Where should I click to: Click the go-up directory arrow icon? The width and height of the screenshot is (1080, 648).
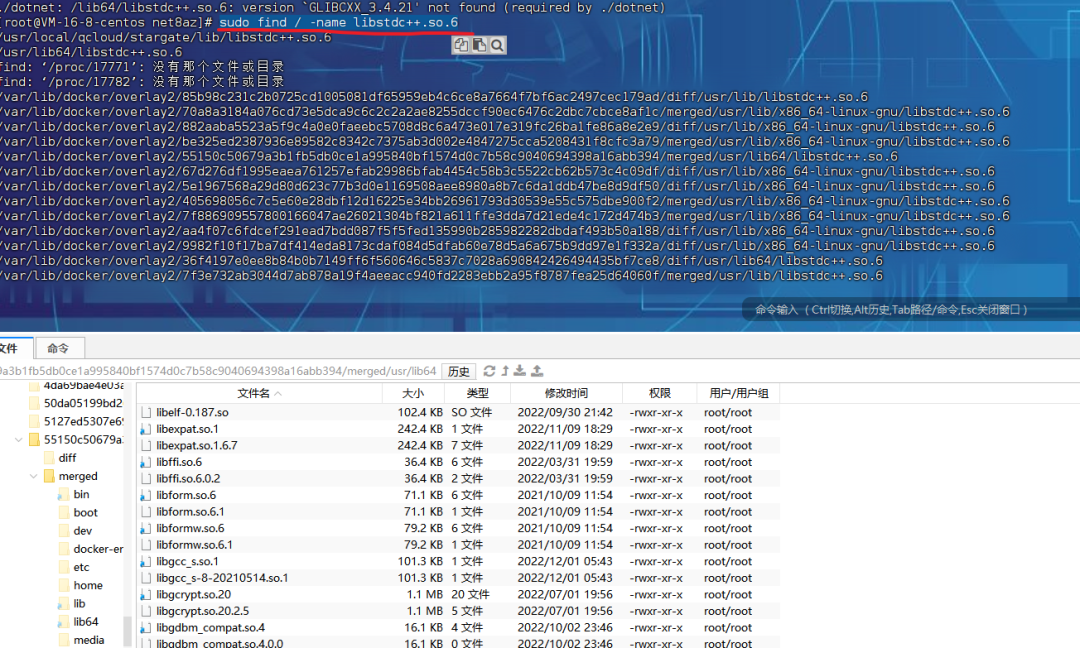click(x=505, y=369)
